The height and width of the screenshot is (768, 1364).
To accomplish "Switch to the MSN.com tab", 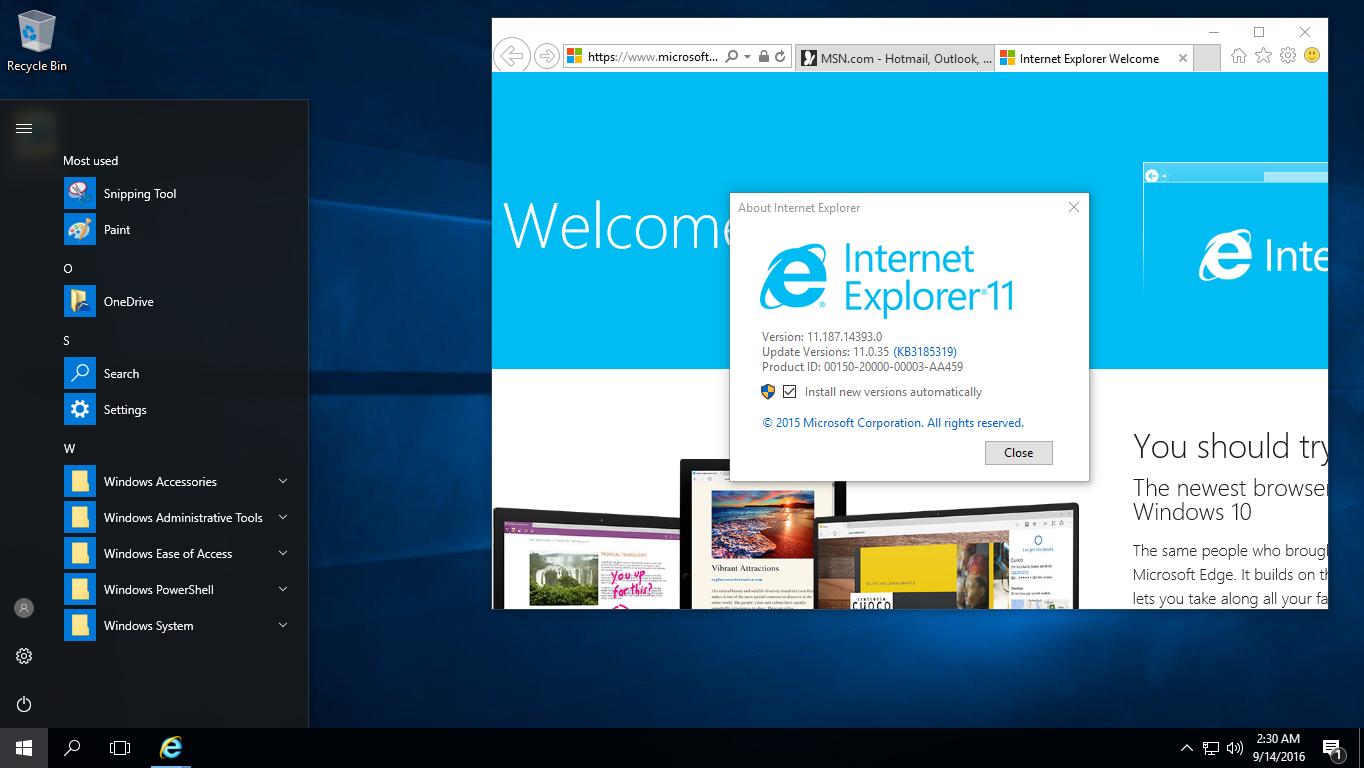I will pyautogui.click(x=896, y=58).
